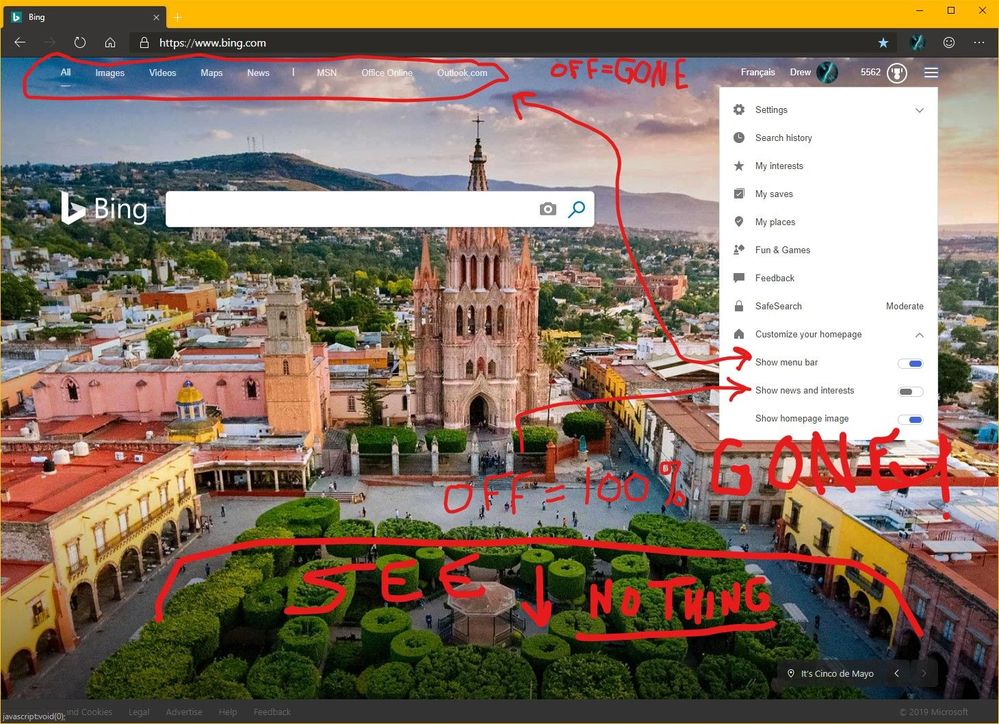The width and height of the screenshot is (999, 724).
Task: Click the Feedback speech bubble icon
Action: (x=738, y=278)
